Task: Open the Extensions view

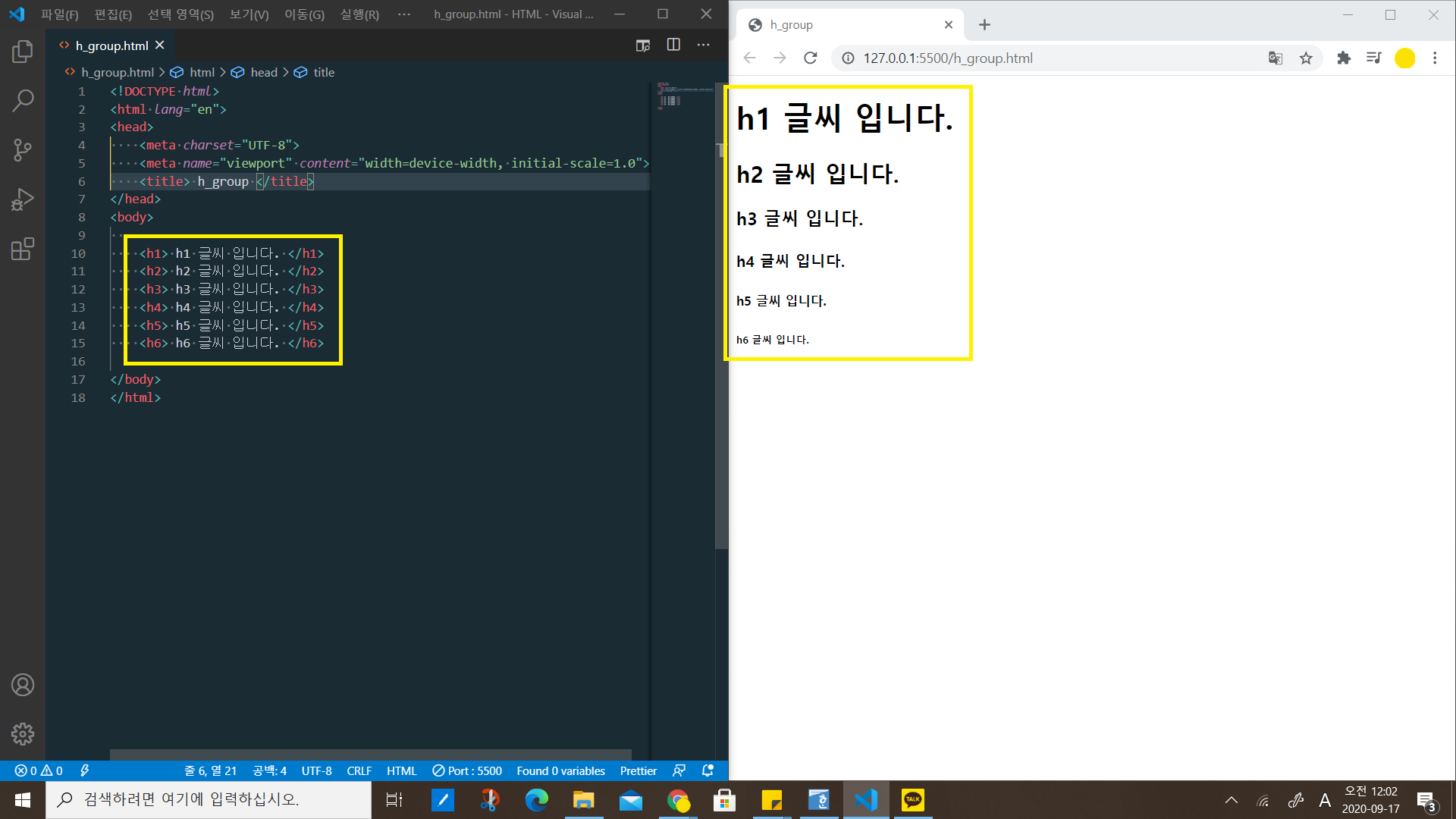Action: click(23, 249)
